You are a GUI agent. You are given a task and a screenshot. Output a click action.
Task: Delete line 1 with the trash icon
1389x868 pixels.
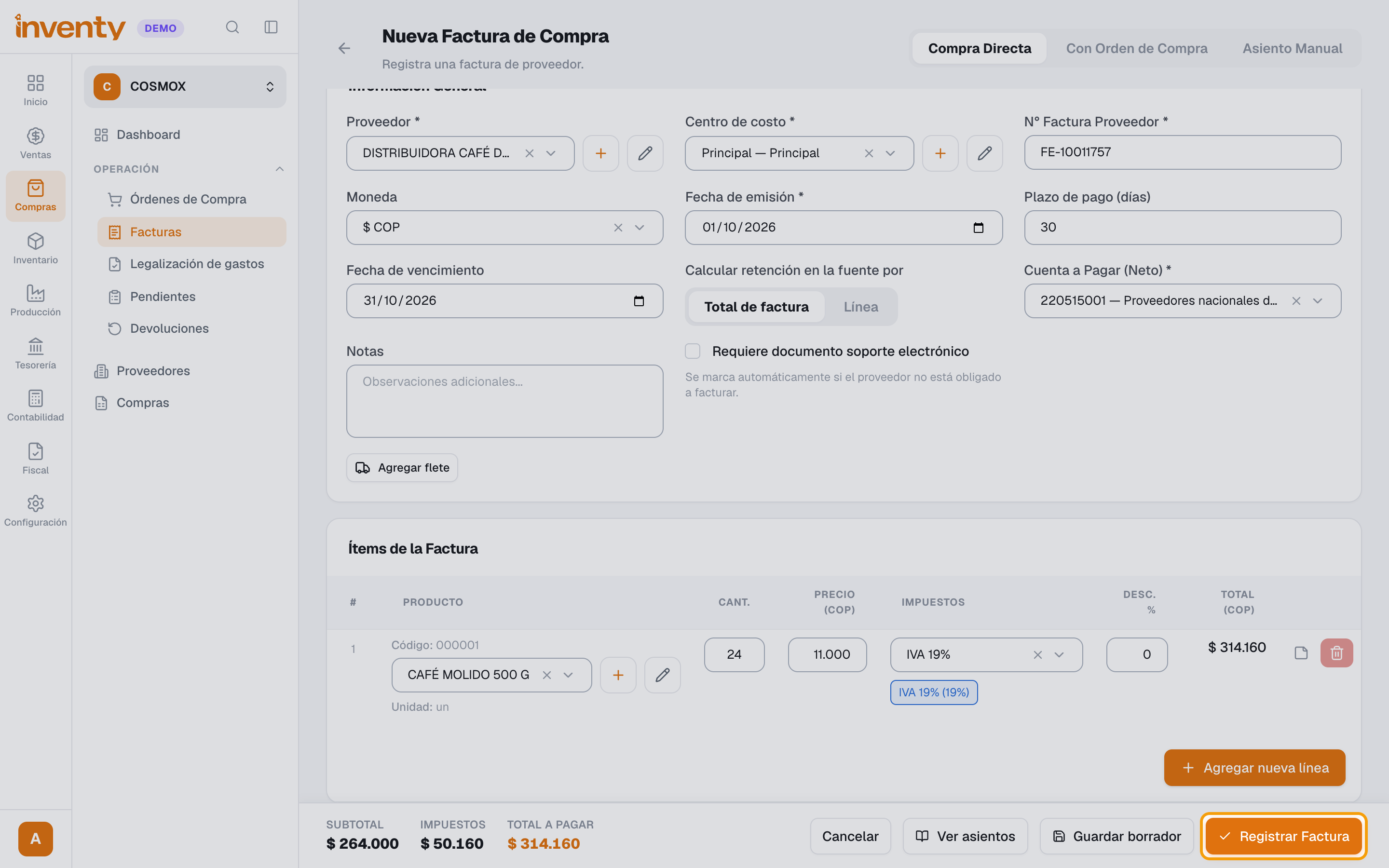click(x=1337, y=653)
